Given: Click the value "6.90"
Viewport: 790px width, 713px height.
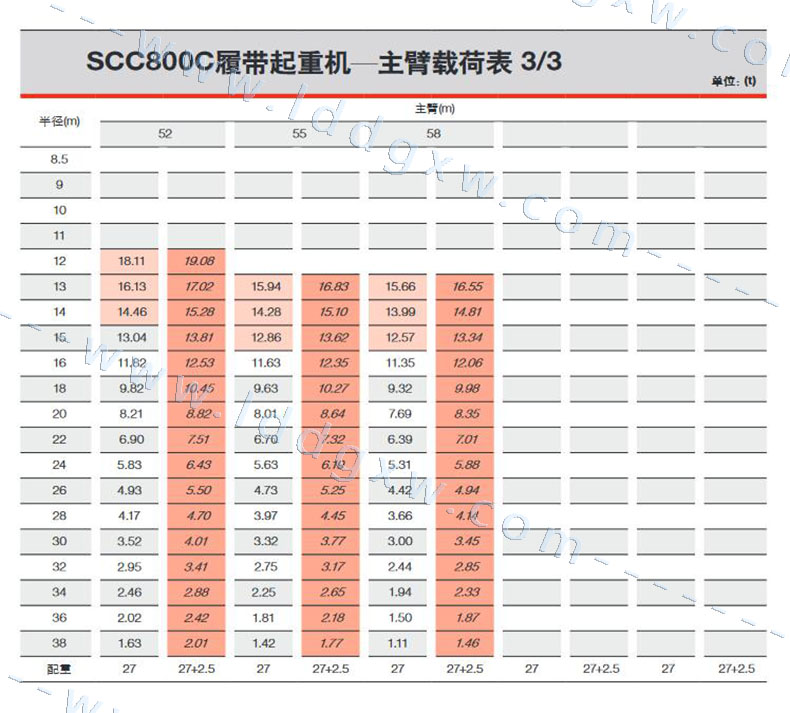Looking at the screenshot, I should [131, 439].
